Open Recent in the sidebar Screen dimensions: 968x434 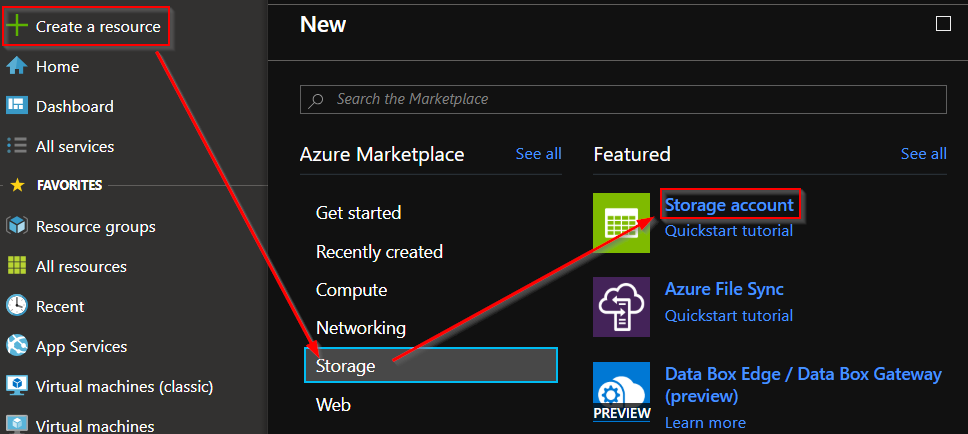tap(60, 306)
